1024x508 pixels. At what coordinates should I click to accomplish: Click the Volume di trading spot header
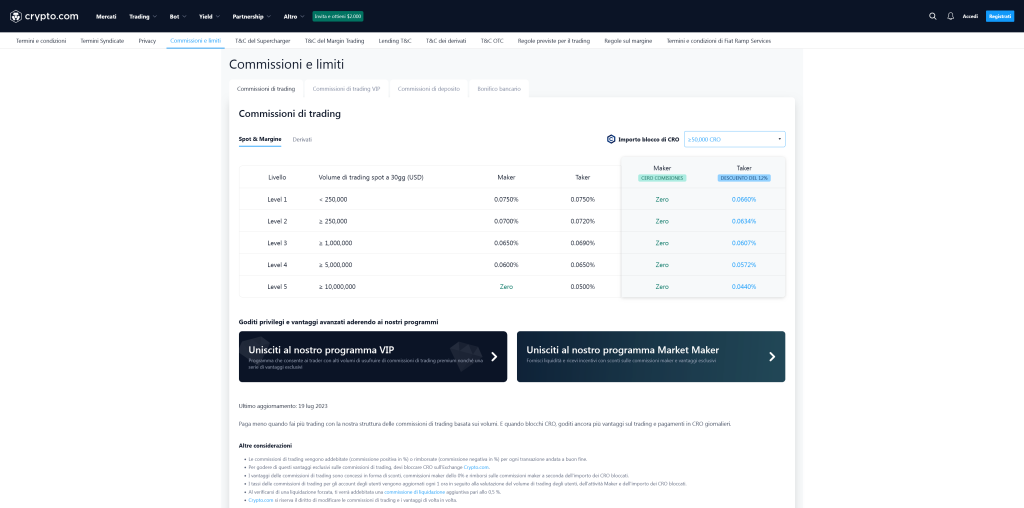371,177
